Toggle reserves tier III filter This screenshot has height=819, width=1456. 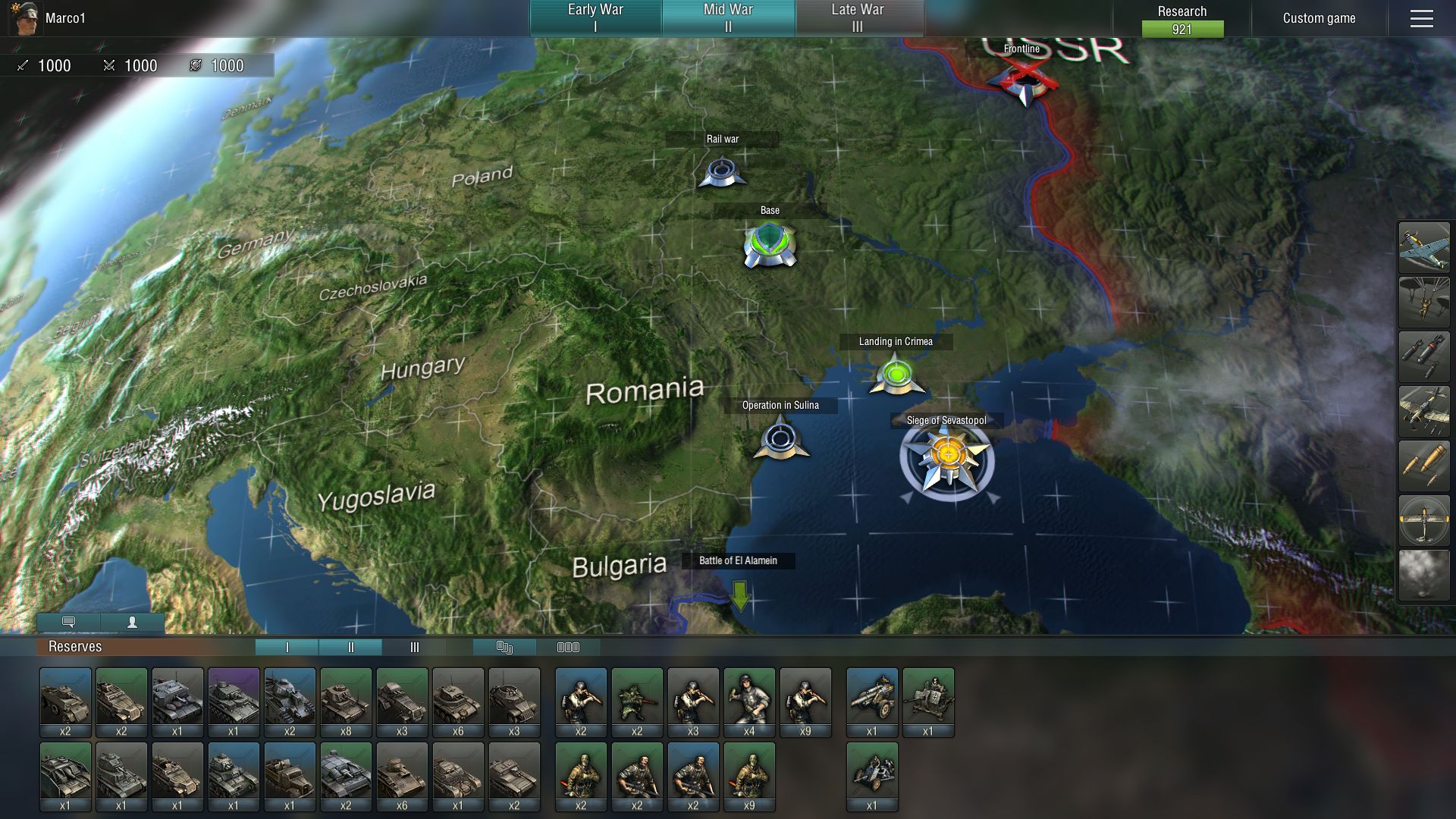click(x=414, y=647)
